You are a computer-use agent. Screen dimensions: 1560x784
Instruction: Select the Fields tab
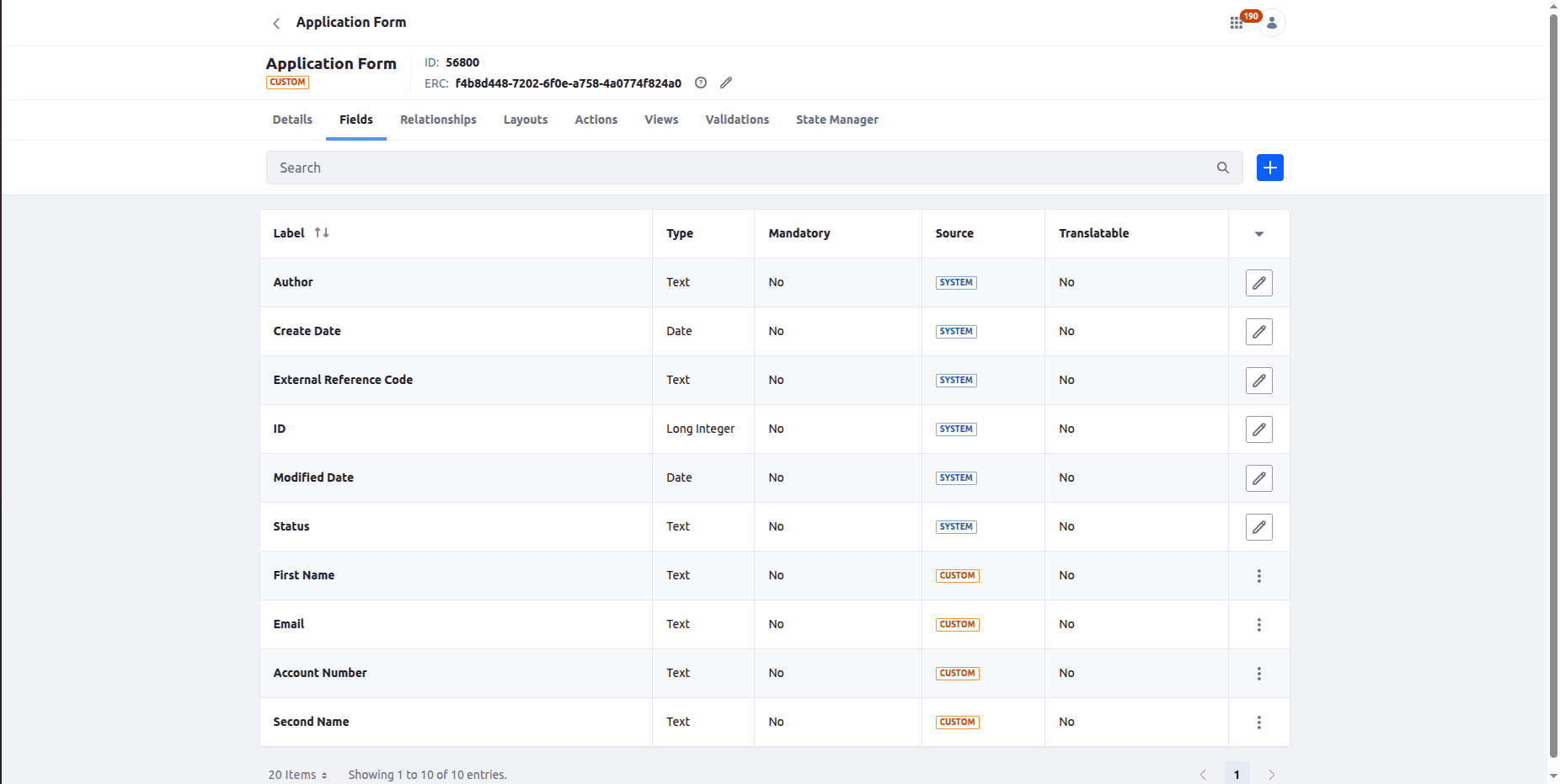[356, 120]
